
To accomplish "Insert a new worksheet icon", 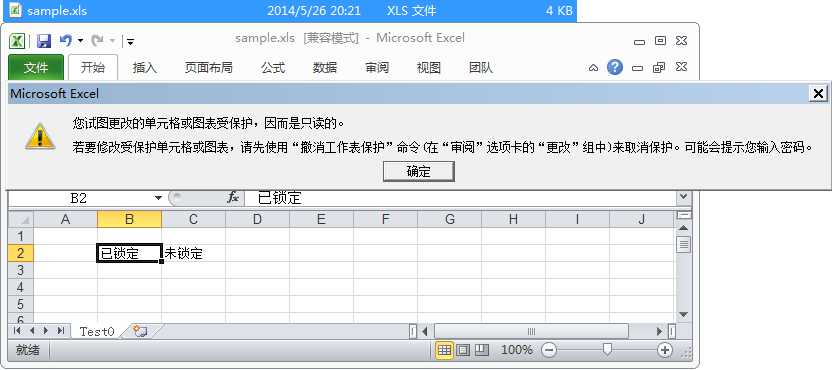I will [x=141, y=331].
